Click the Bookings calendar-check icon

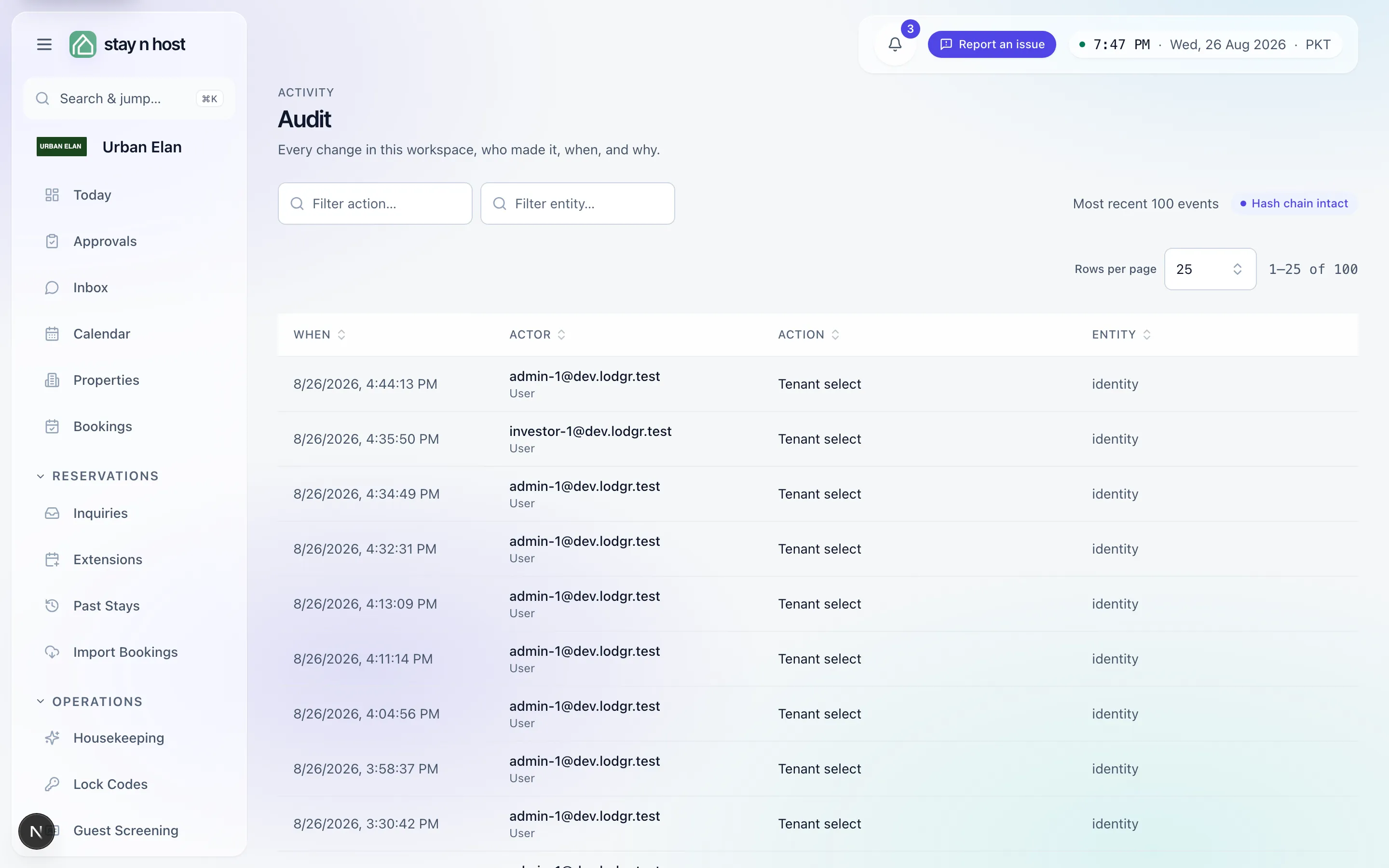pyautogui.click(x=52, y=427)
